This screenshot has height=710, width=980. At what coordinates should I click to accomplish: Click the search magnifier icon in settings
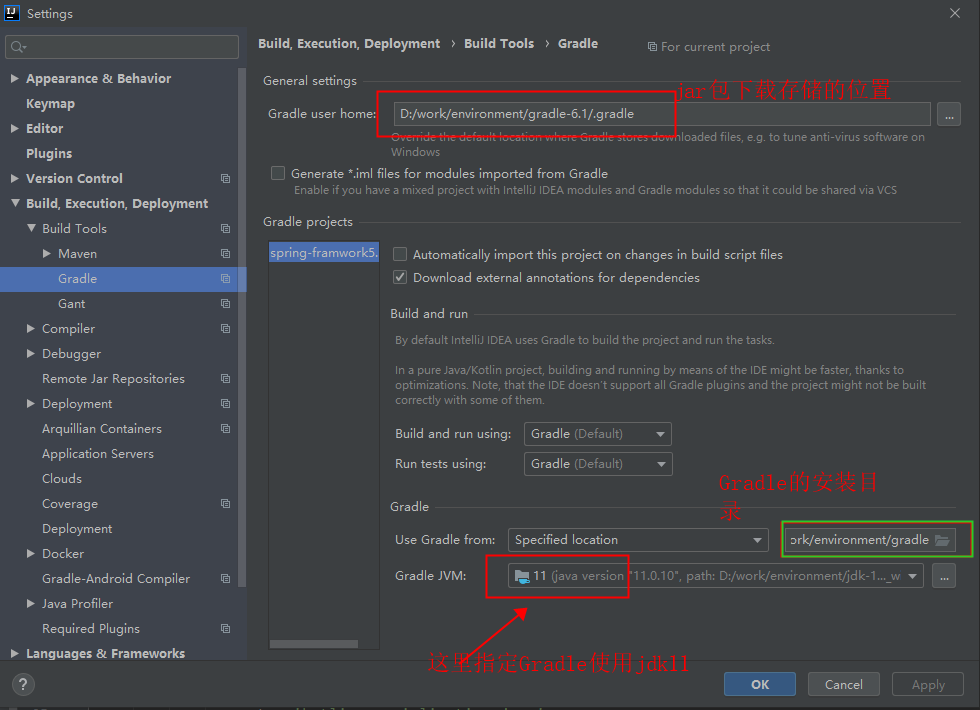pos(18,47)
